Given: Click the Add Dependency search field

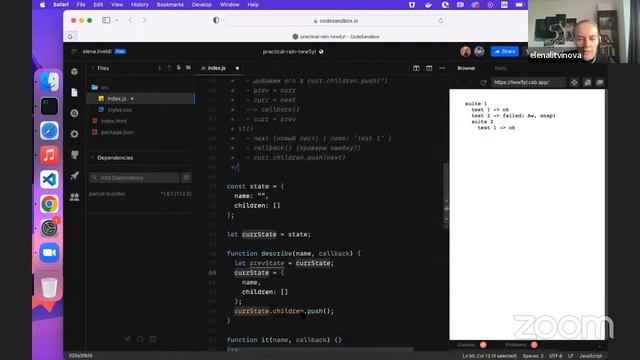Looking at the screenshot, I should (134, 178).
